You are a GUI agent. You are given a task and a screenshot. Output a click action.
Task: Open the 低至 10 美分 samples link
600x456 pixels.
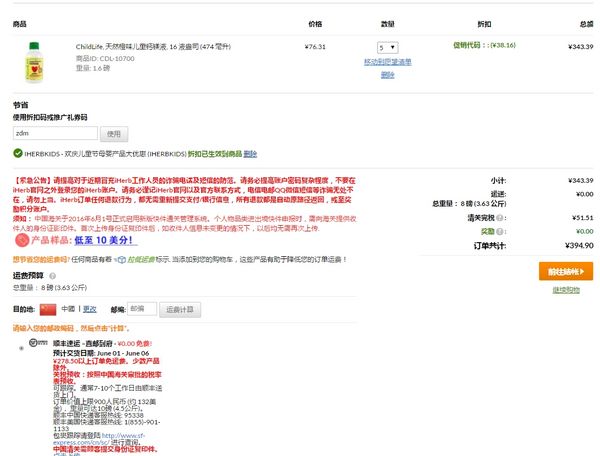click(103, 240)
